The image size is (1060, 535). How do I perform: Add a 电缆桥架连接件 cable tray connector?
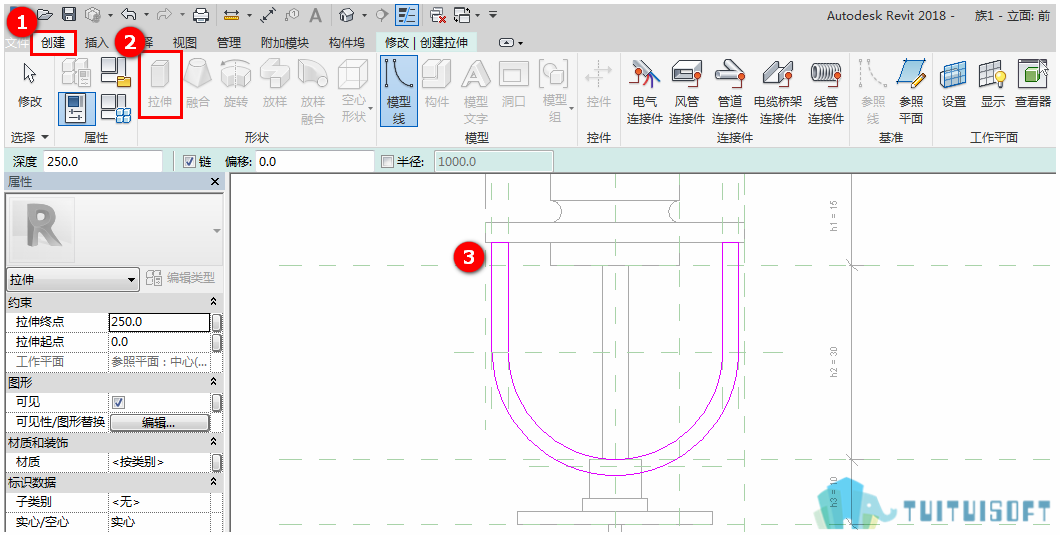[x=777, y=91]
